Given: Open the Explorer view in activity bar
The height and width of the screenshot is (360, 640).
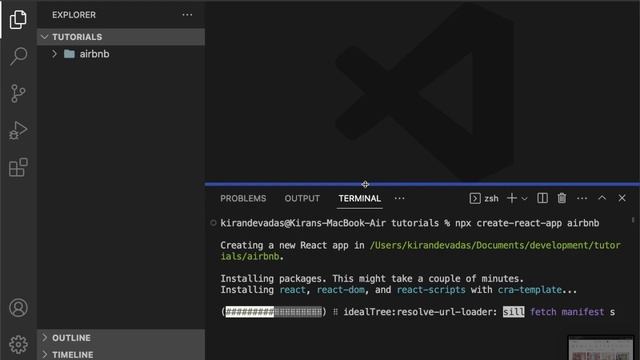Looking at the screenshot, I should coord(18,19).
